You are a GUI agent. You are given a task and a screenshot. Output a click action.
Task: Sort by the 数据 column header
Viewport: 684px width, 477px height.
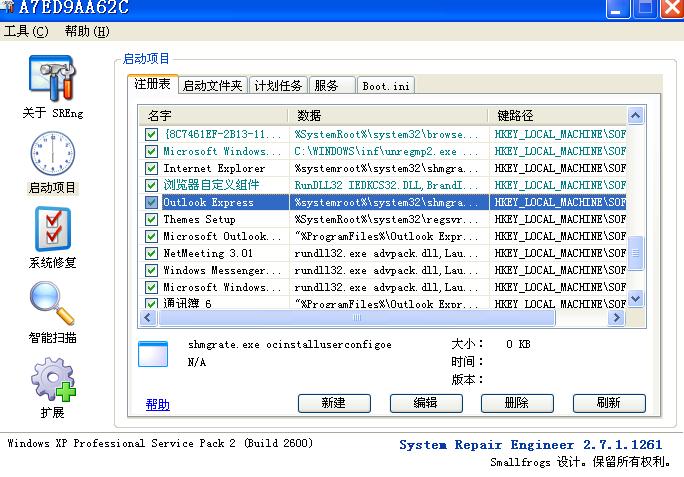tap(388, 116)
